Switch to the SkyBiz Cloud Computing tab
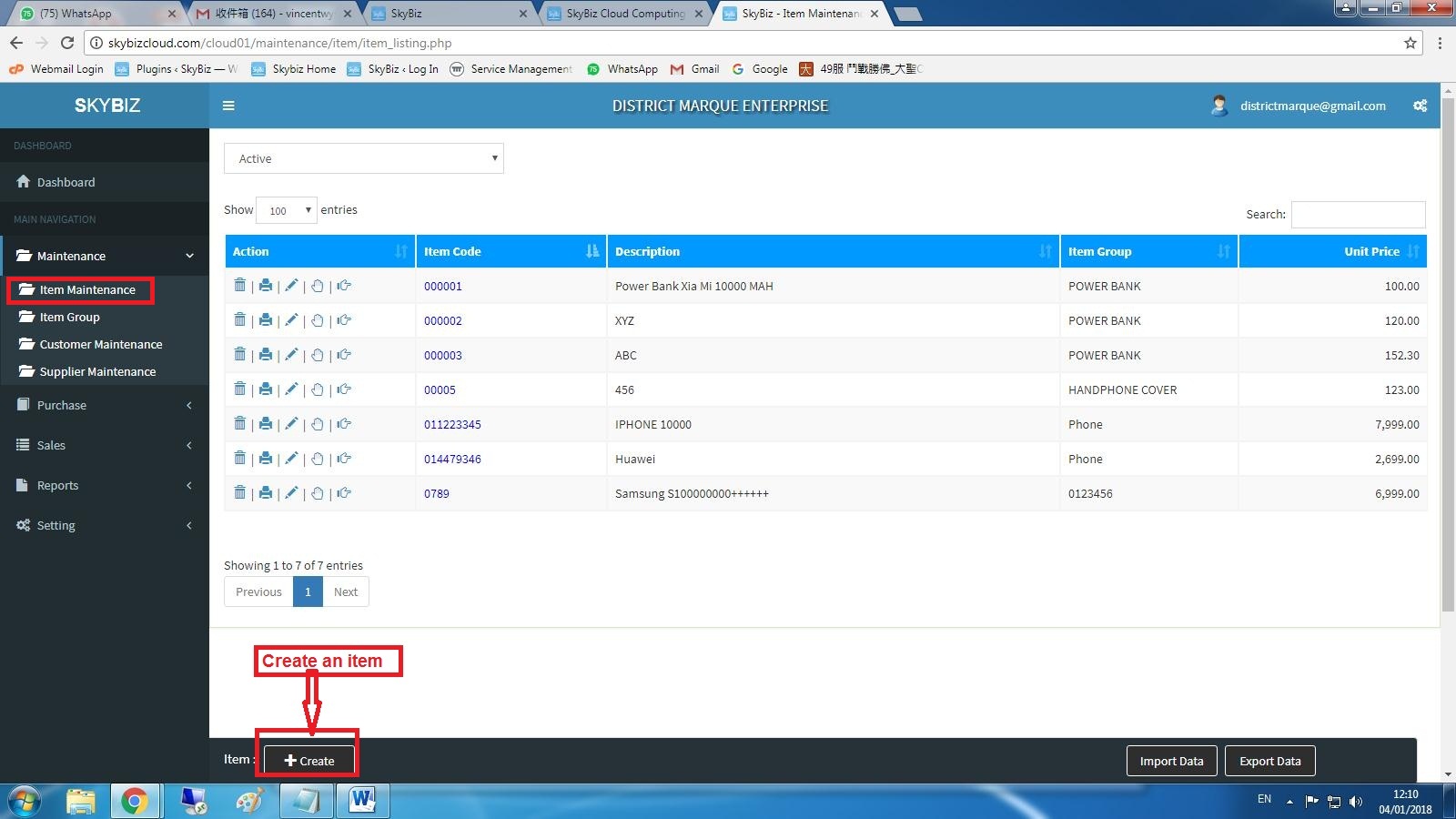This screenshot has width=1456, height=819. (x=625, y=14)
